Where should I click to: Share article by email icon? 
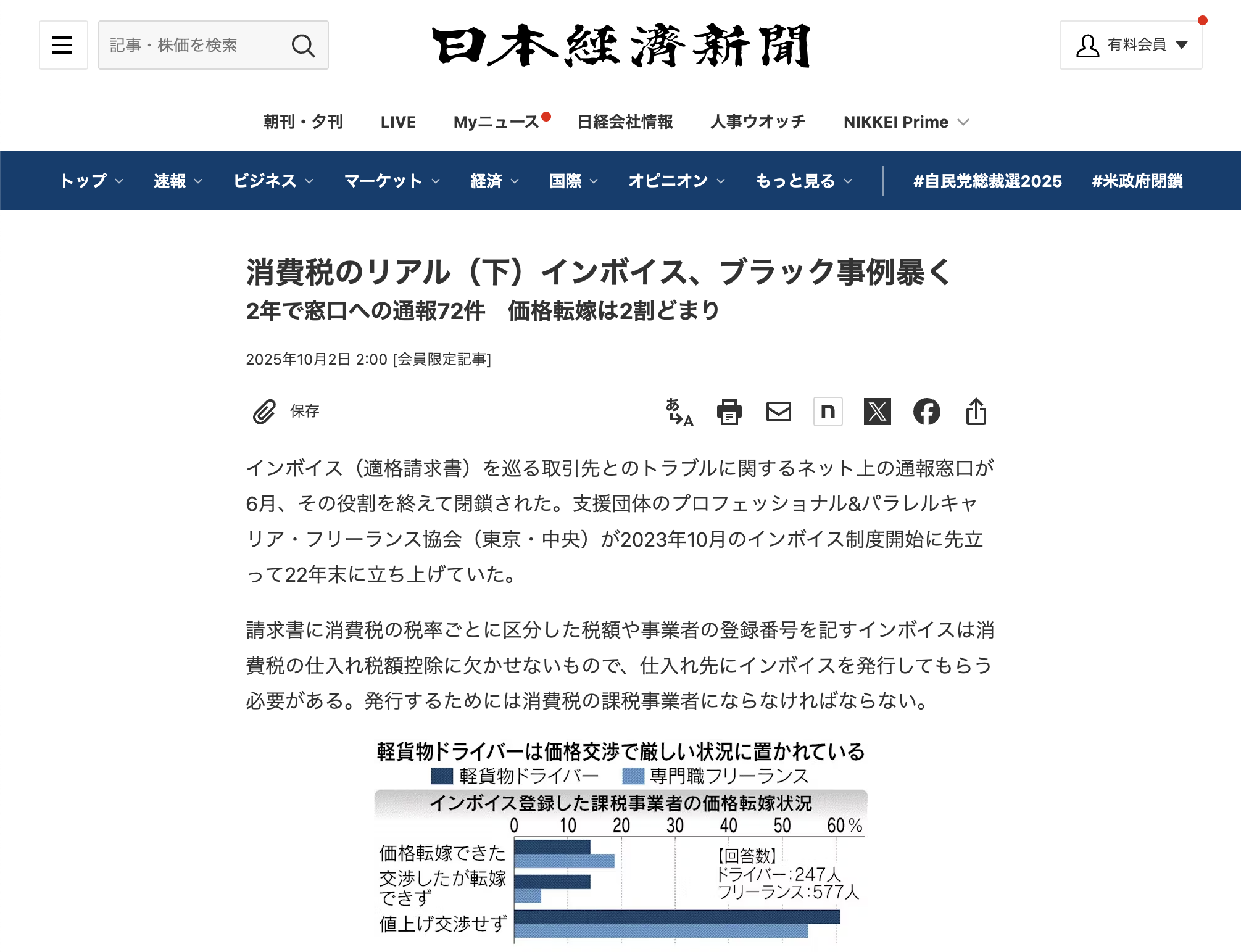pos(778,412)
